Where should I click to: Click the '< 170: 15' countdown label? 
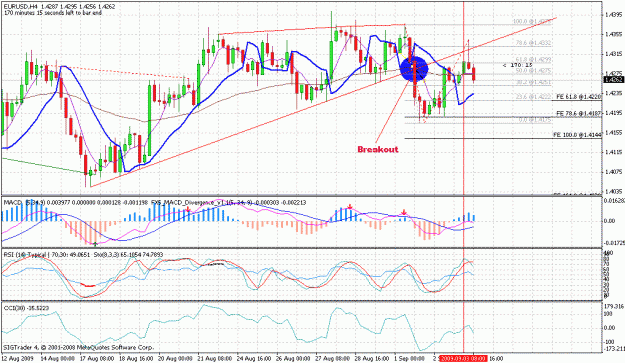(x=517, y=65)
